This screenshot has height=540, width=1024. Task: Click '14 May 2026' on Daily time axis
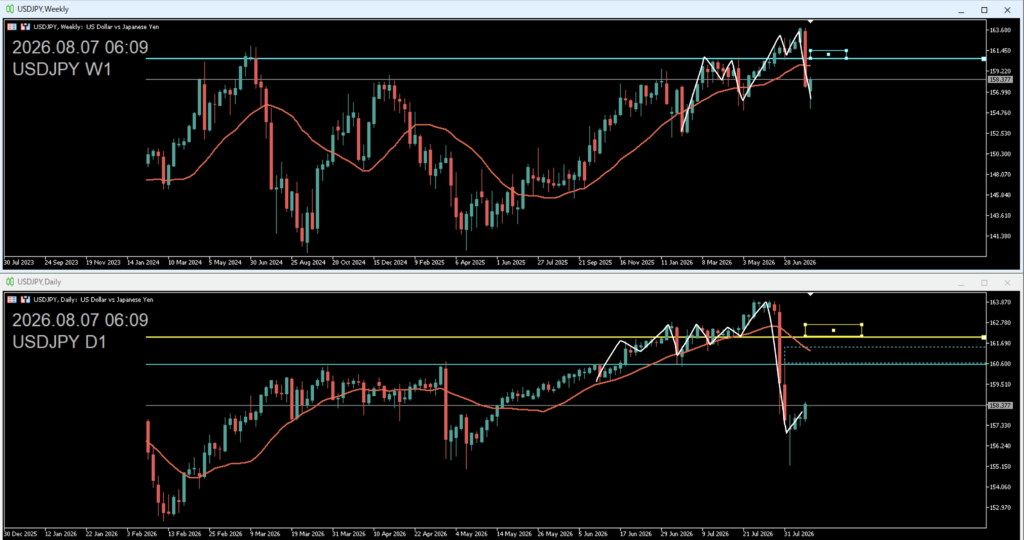point(513,533)
